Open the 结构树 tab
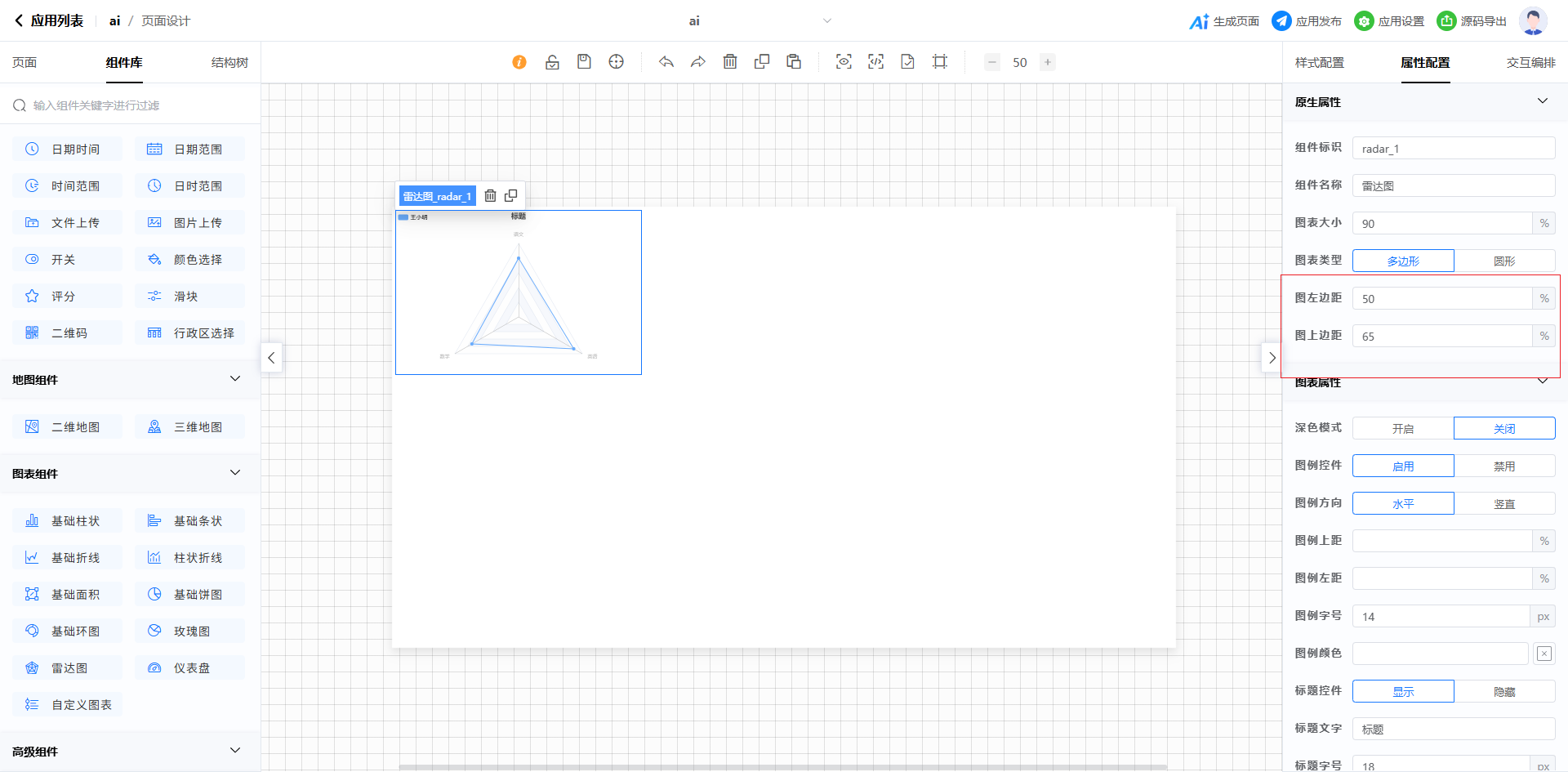This screenshot has height=772, width=1568. (229, 63)
